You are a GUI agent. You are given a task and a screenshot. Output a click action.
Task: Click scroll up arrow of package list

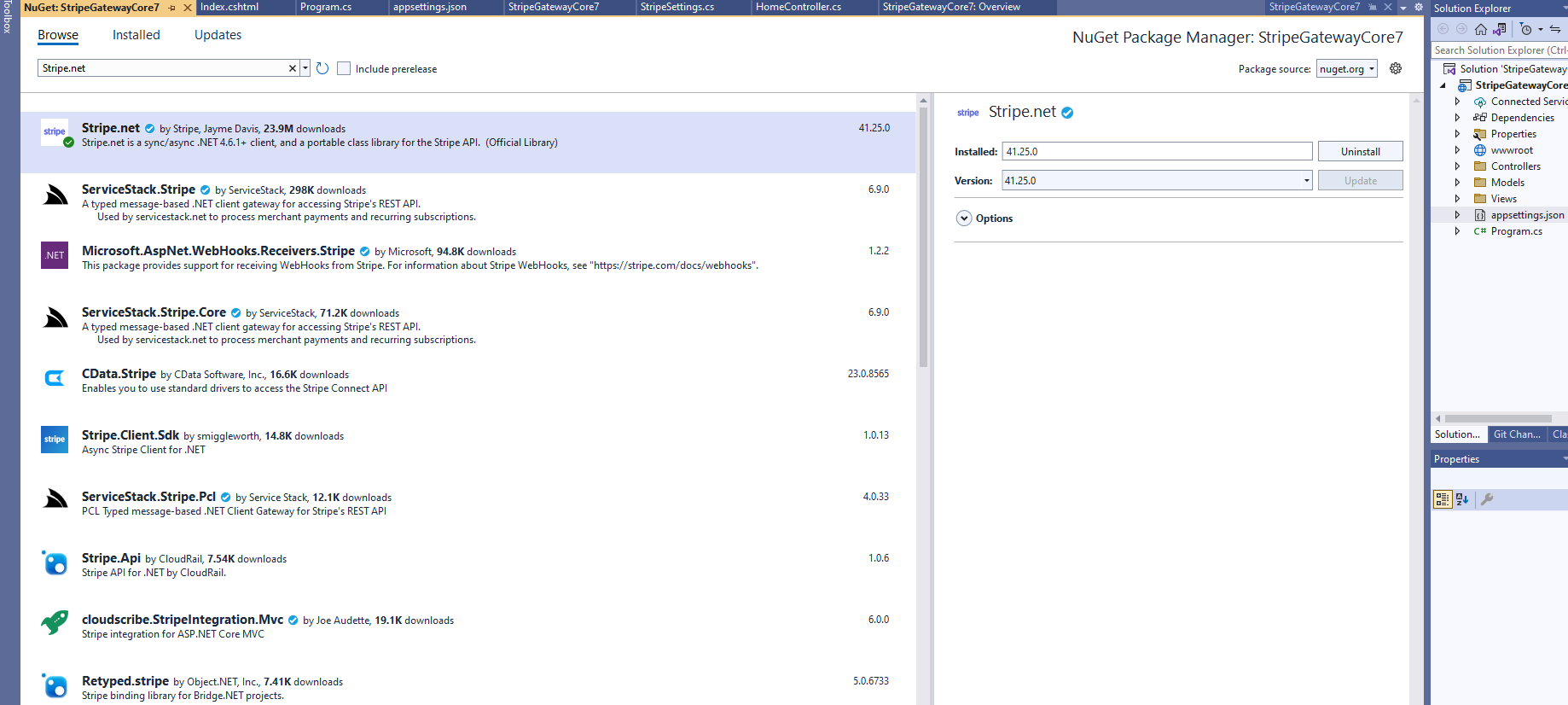[x=923, y=101]
